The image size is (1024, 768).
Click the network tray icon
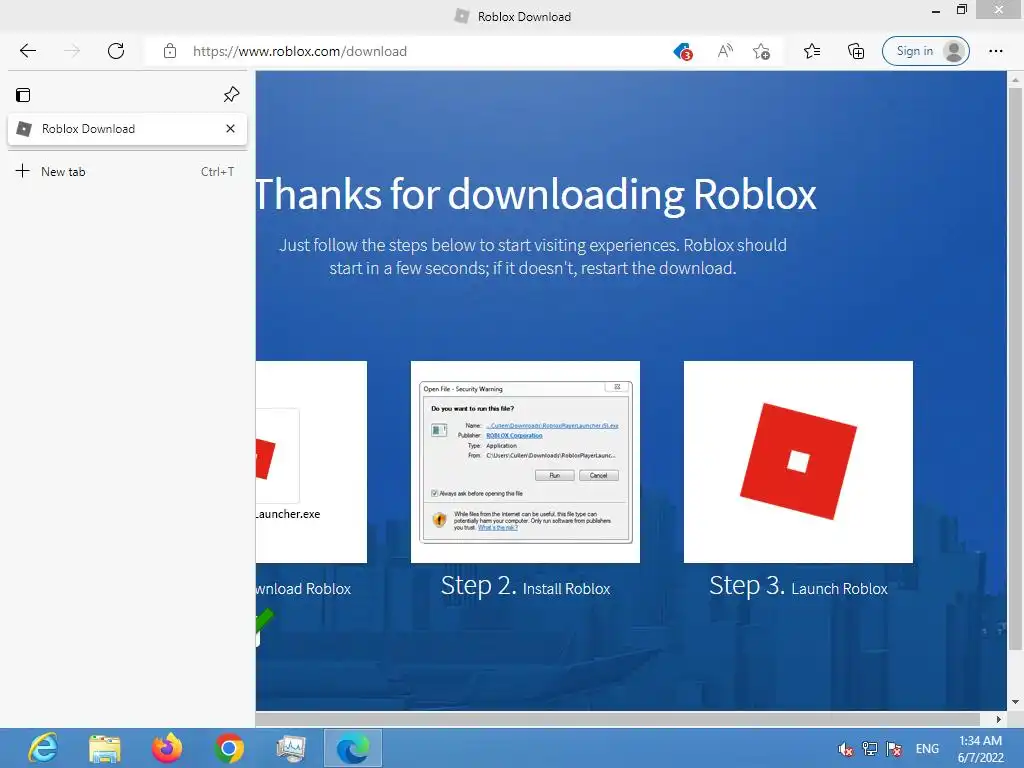[x=870, y=749]
